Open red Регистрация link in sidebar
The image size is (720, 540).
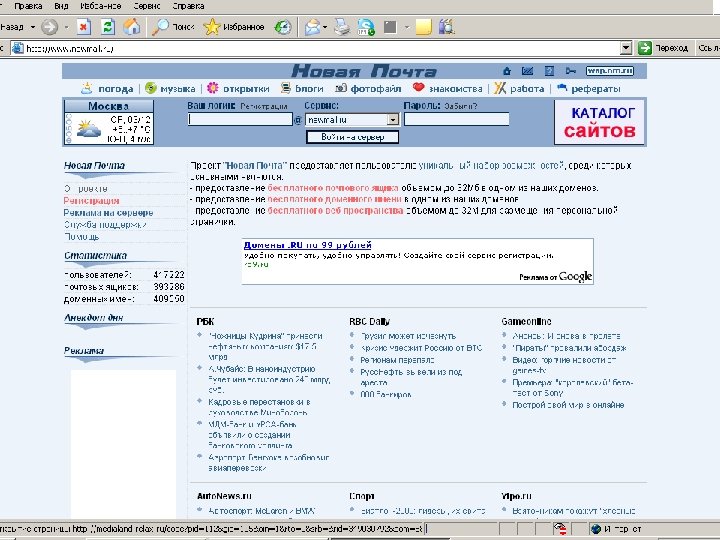tap(91, 201)
